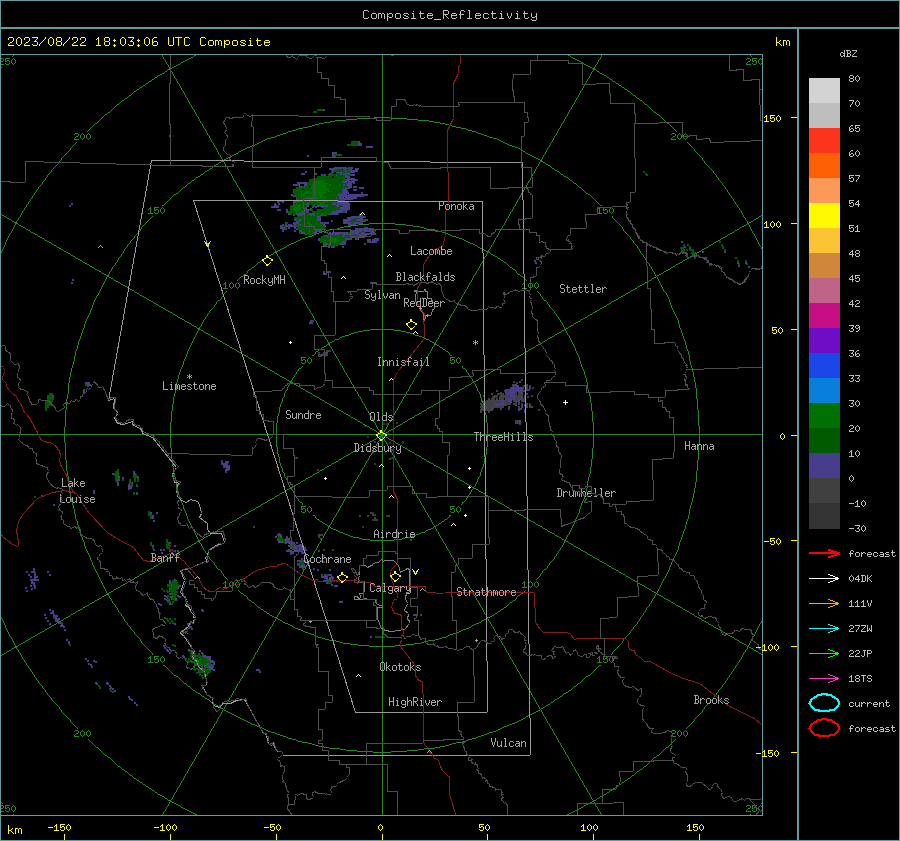Click the yellow diamond marker above Calgary
Image resolution: width=900 pixels, height=841 pixels.
coord(395,576)
